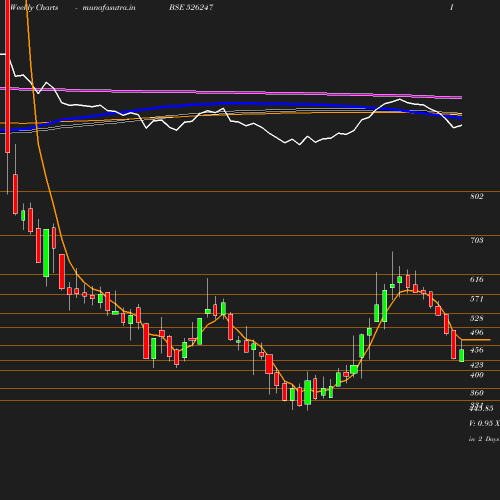Image resolution: width=500 pixels, height=500 pixels.
Task: Click the "BSE 526247" stock code label
Action: (x=191, y=7)
